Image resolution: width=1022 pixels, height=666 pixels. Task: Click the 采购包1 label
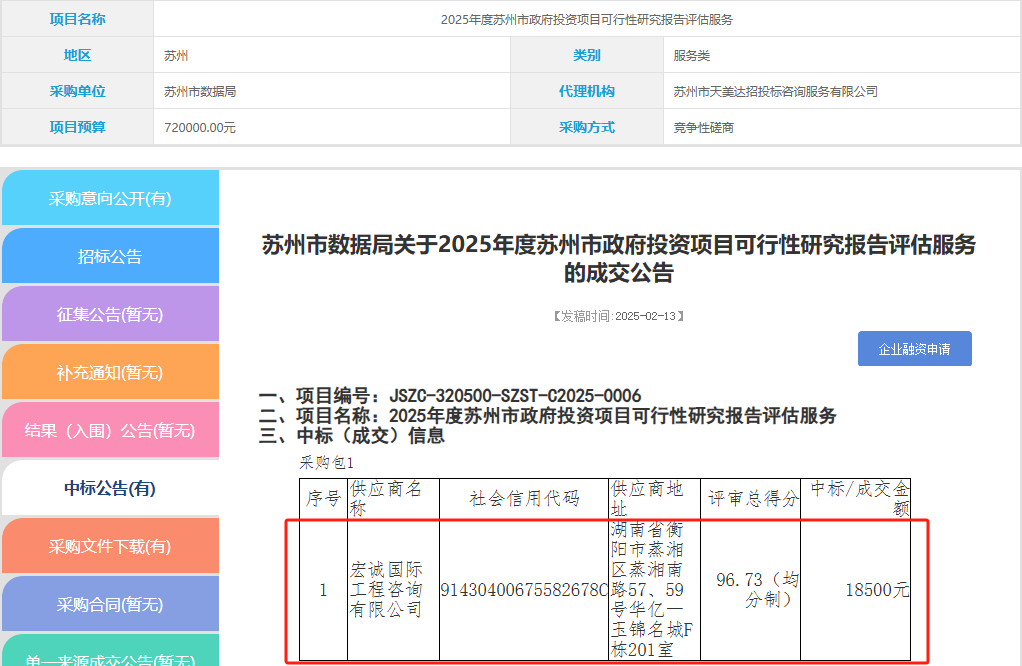click(327, 463)
